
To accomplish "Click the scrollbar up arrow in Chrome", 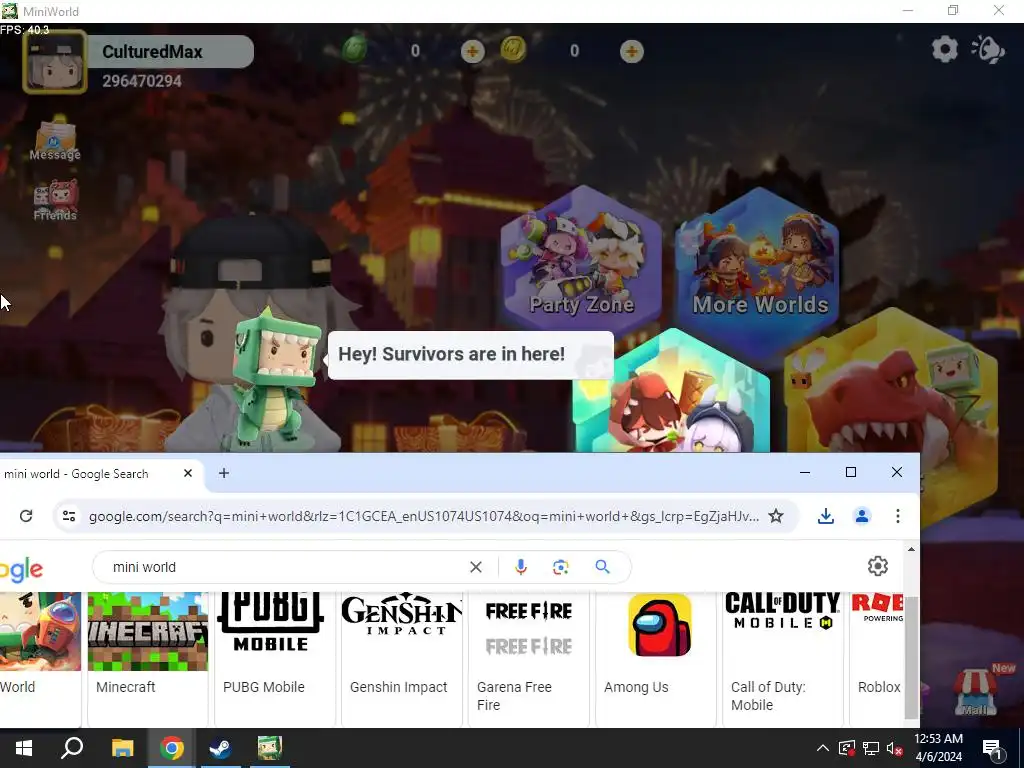I will [911, 549].
